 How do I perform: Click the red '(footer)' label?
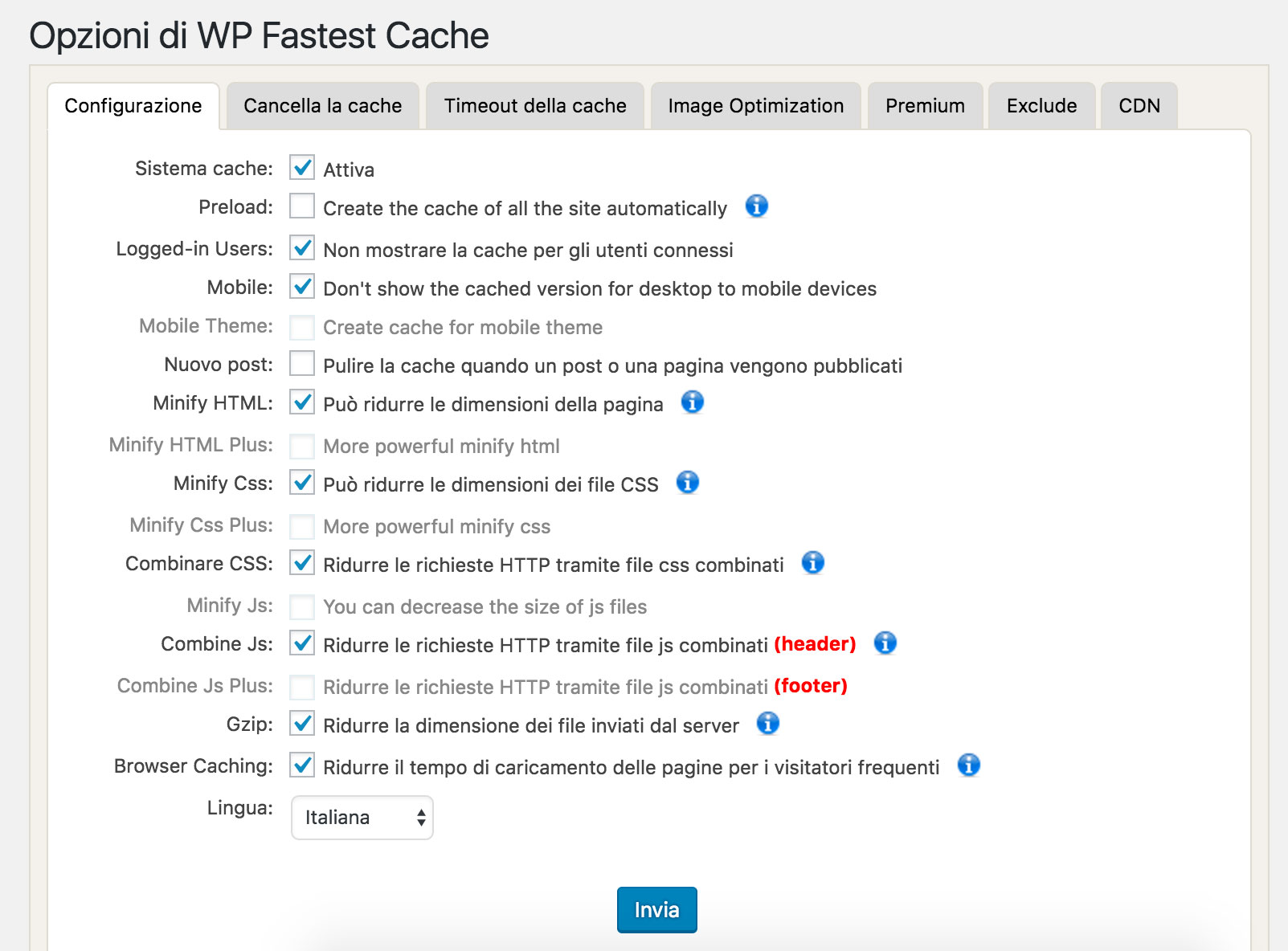[x=811, y=686]
